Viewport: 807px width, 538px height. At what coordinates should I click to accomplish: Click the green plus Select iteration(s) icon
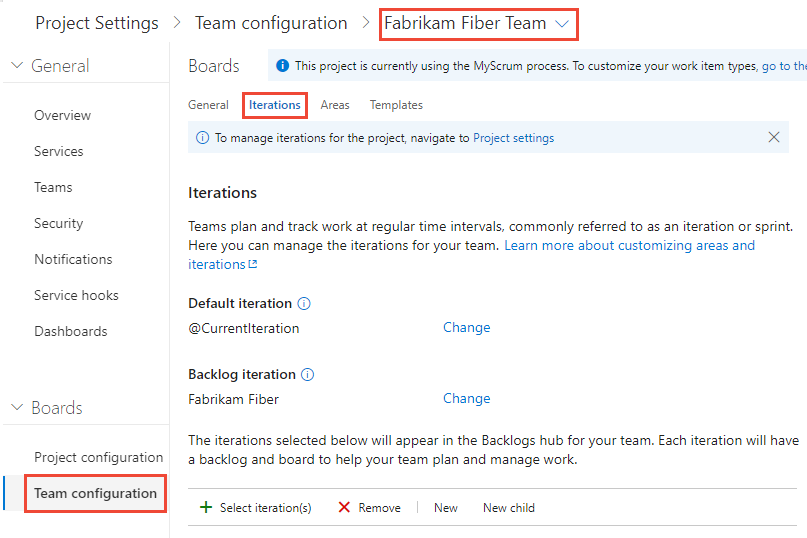point(206,508)
